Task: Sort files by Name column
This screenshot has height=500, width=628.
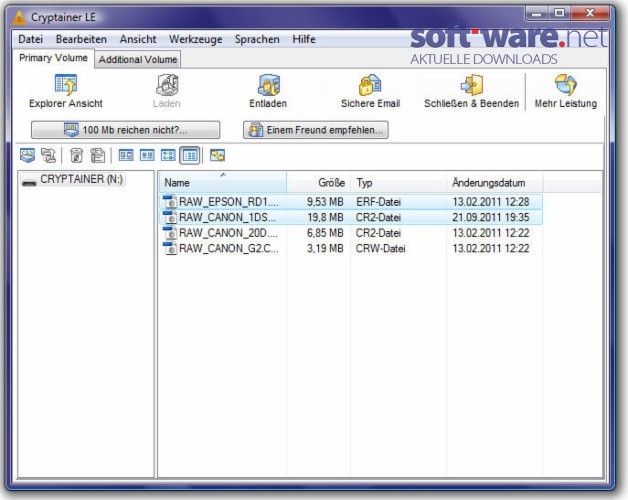Action: (223, 183)
